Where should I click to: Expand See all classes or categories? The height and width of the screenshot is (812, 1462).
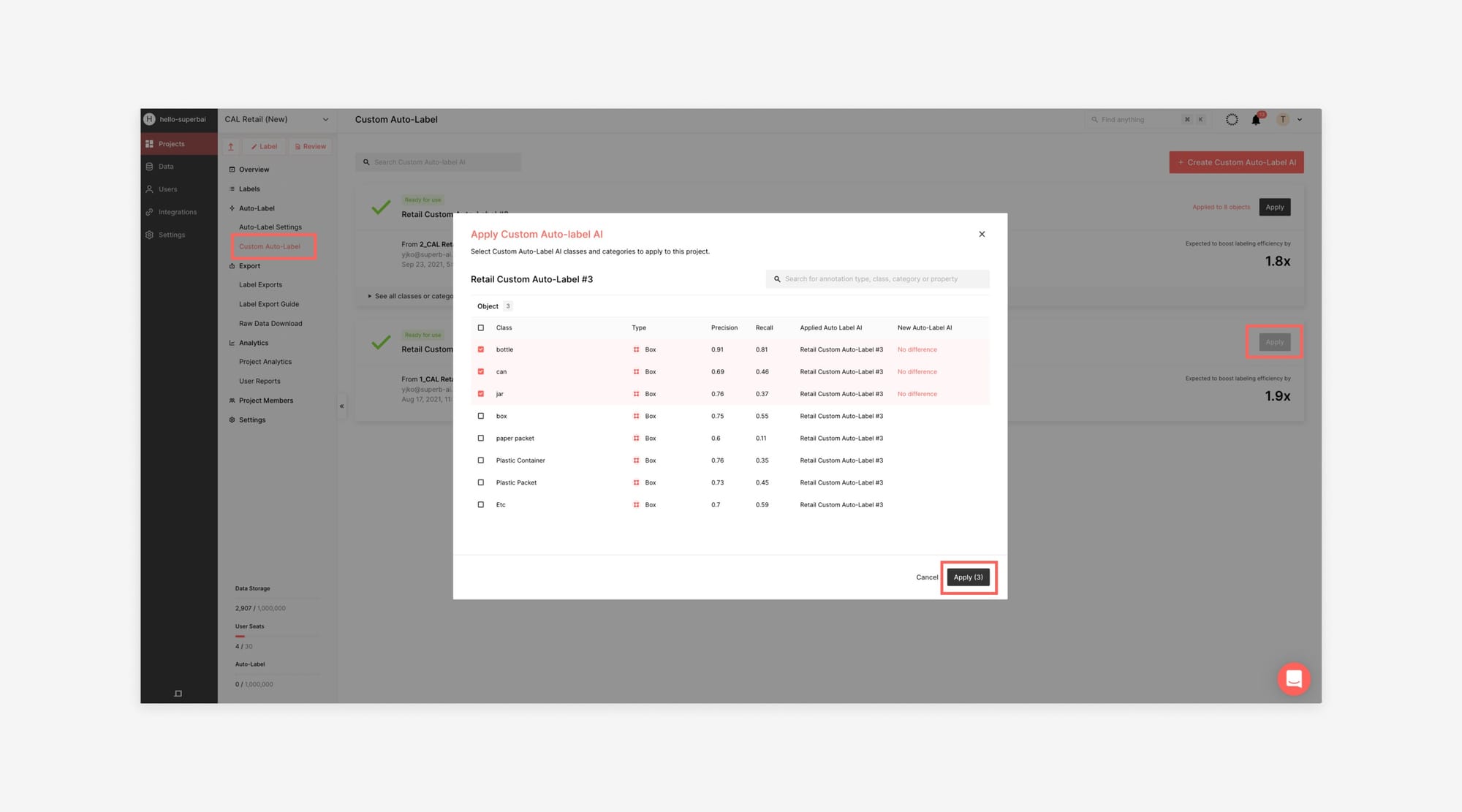coord(410,296)
